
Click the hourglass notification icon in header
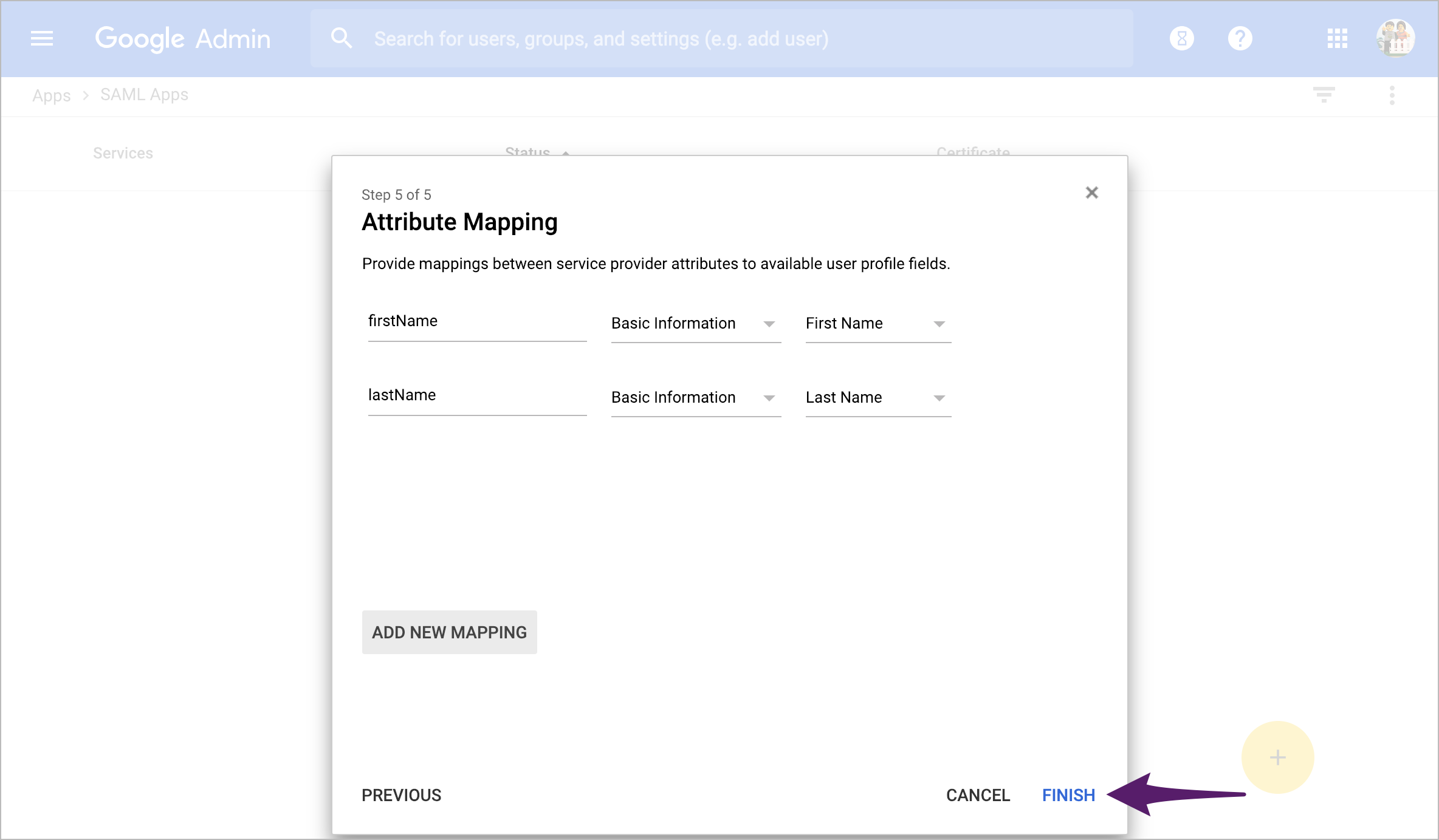pyautogui.click(x=1181, y=38)
